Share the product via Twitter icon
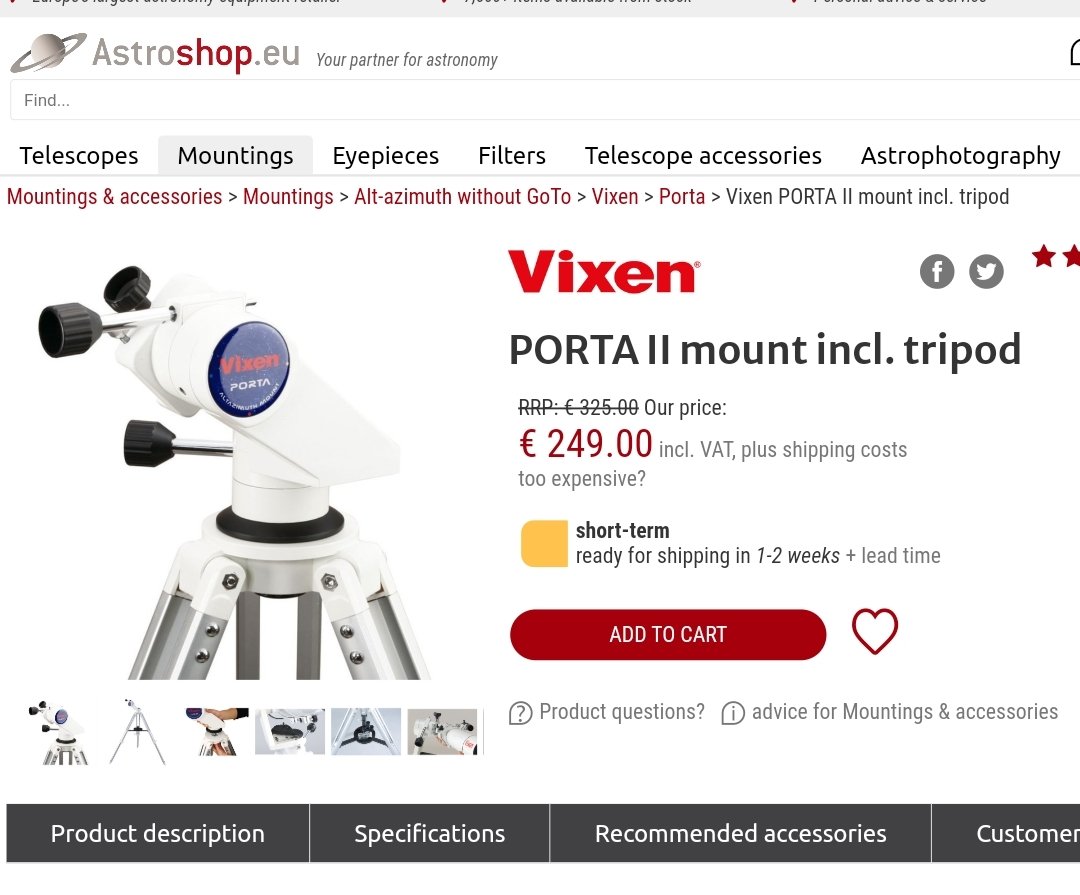 point(986,271)
